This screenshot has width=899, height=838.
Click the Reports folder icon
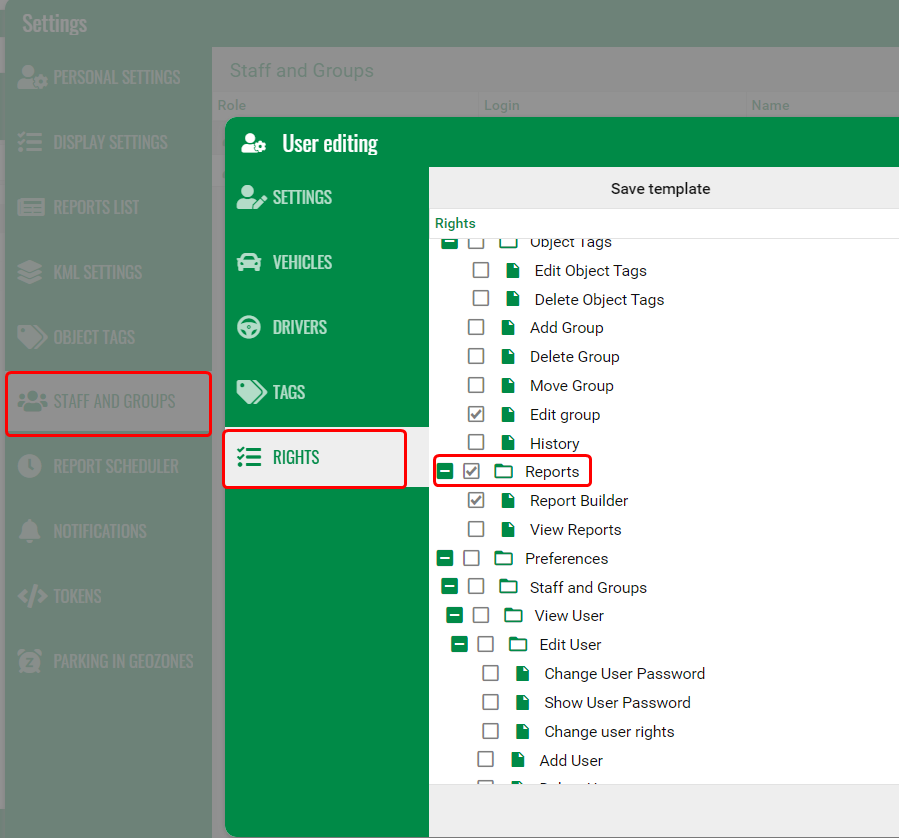(503, 471)
